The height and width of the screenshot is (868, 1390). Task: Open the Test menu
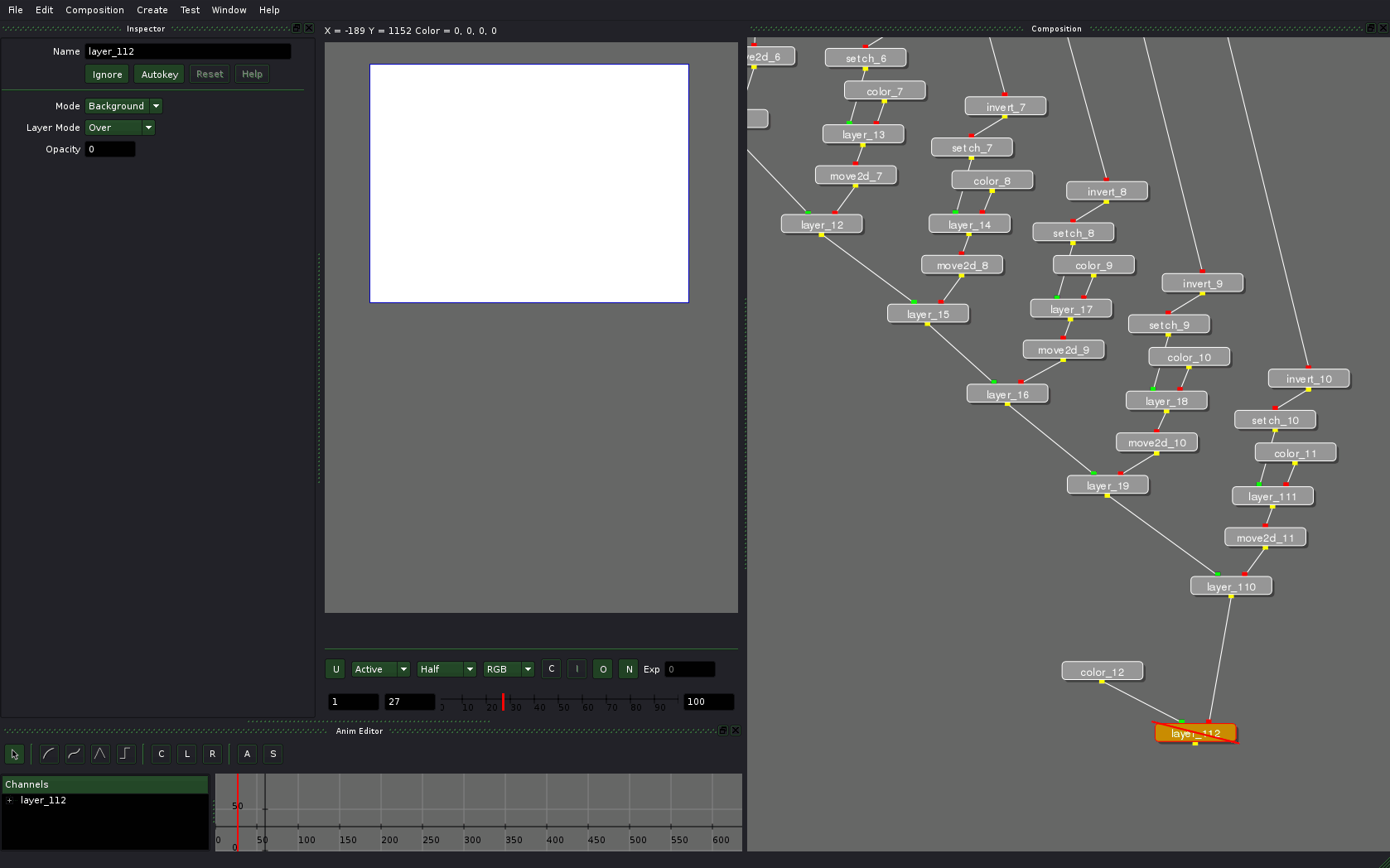click(x=190, y=10)
